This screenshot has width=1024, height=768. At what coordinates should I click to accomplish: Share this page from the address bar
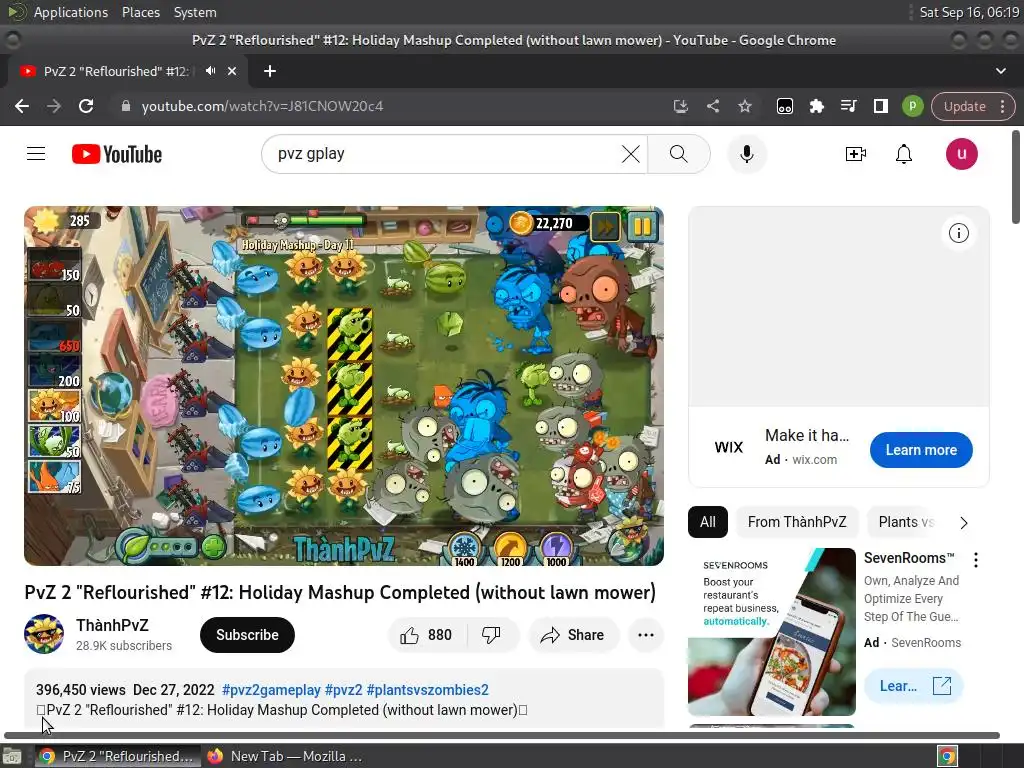coord(713,106)
